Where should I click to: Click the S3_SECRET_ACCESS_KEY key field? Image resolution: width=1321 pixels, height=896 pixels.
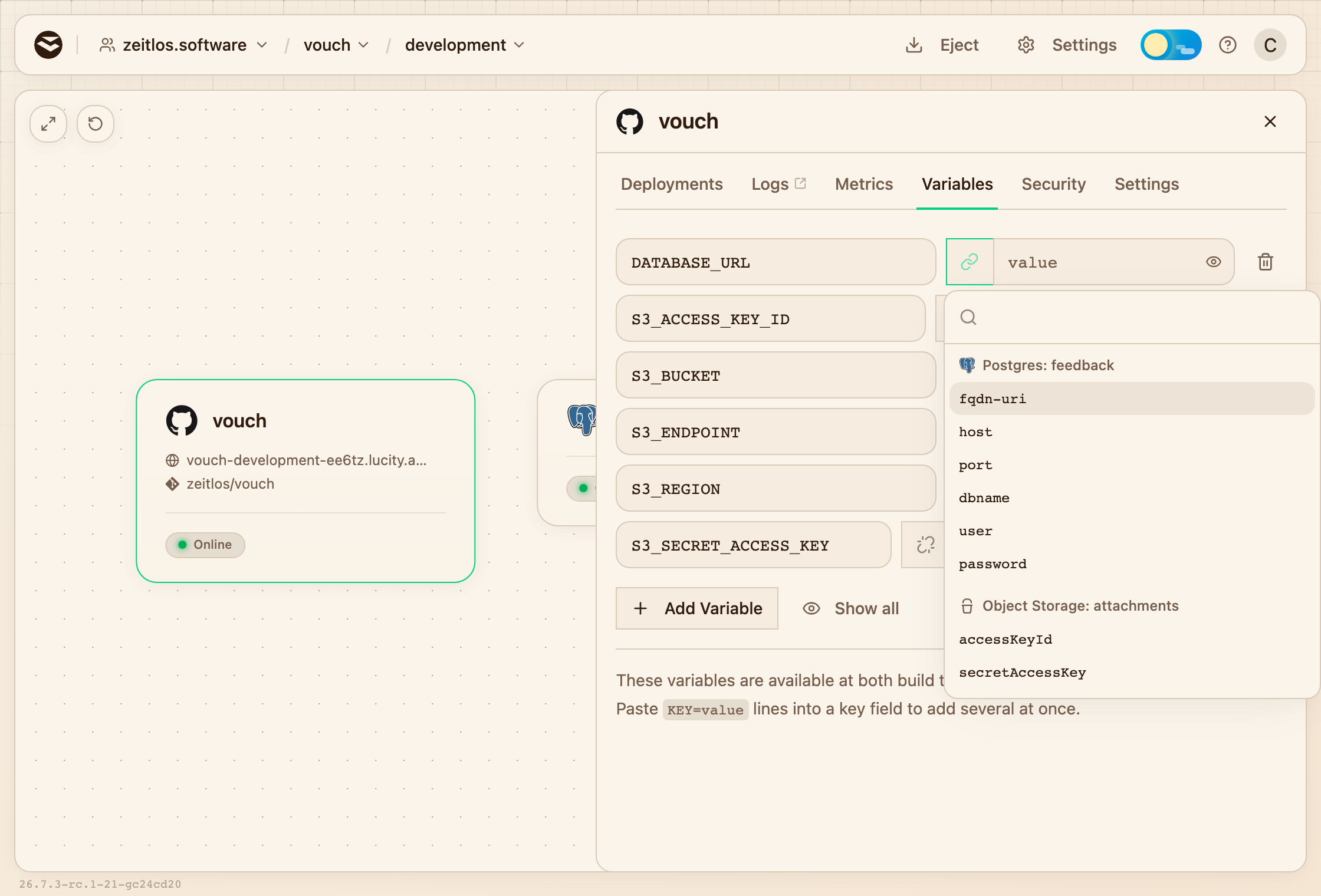pyautogui.click(x=753, y=545)
